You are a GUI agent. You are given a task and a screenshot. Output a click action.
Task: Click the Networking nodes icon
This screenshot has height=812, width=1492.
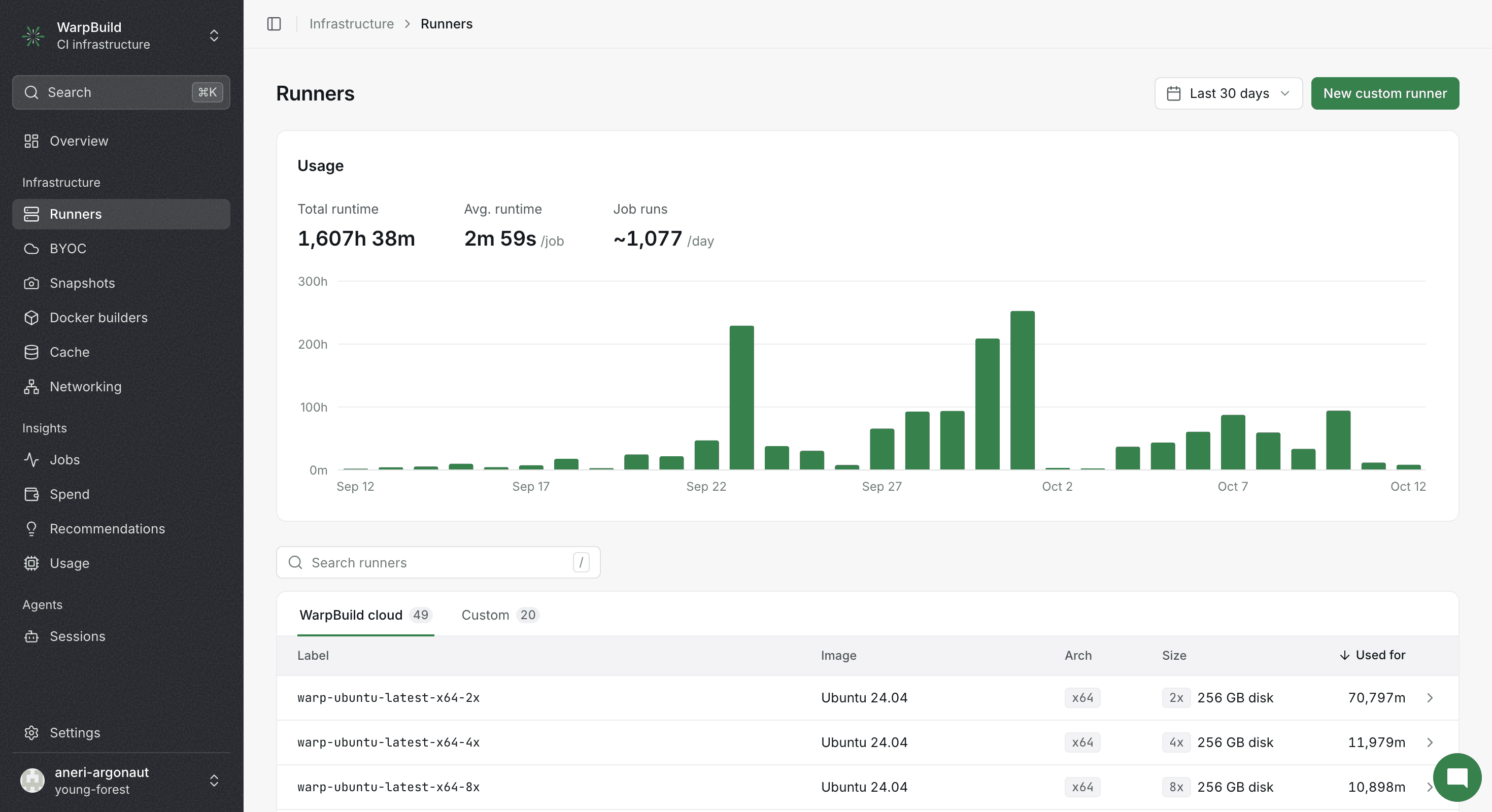pyautogui.click(x=31, y=386)
